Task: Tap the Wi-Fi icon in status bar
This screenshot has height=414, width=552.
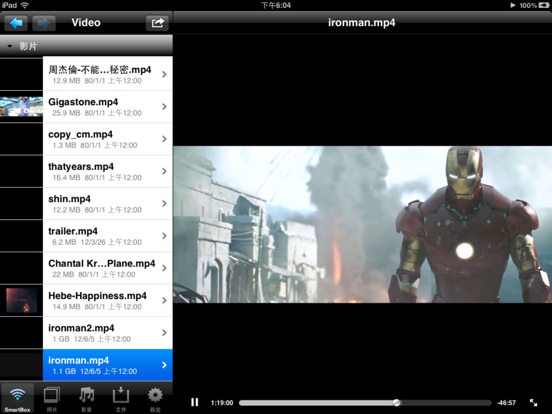Action: click(x=25, y=5)
